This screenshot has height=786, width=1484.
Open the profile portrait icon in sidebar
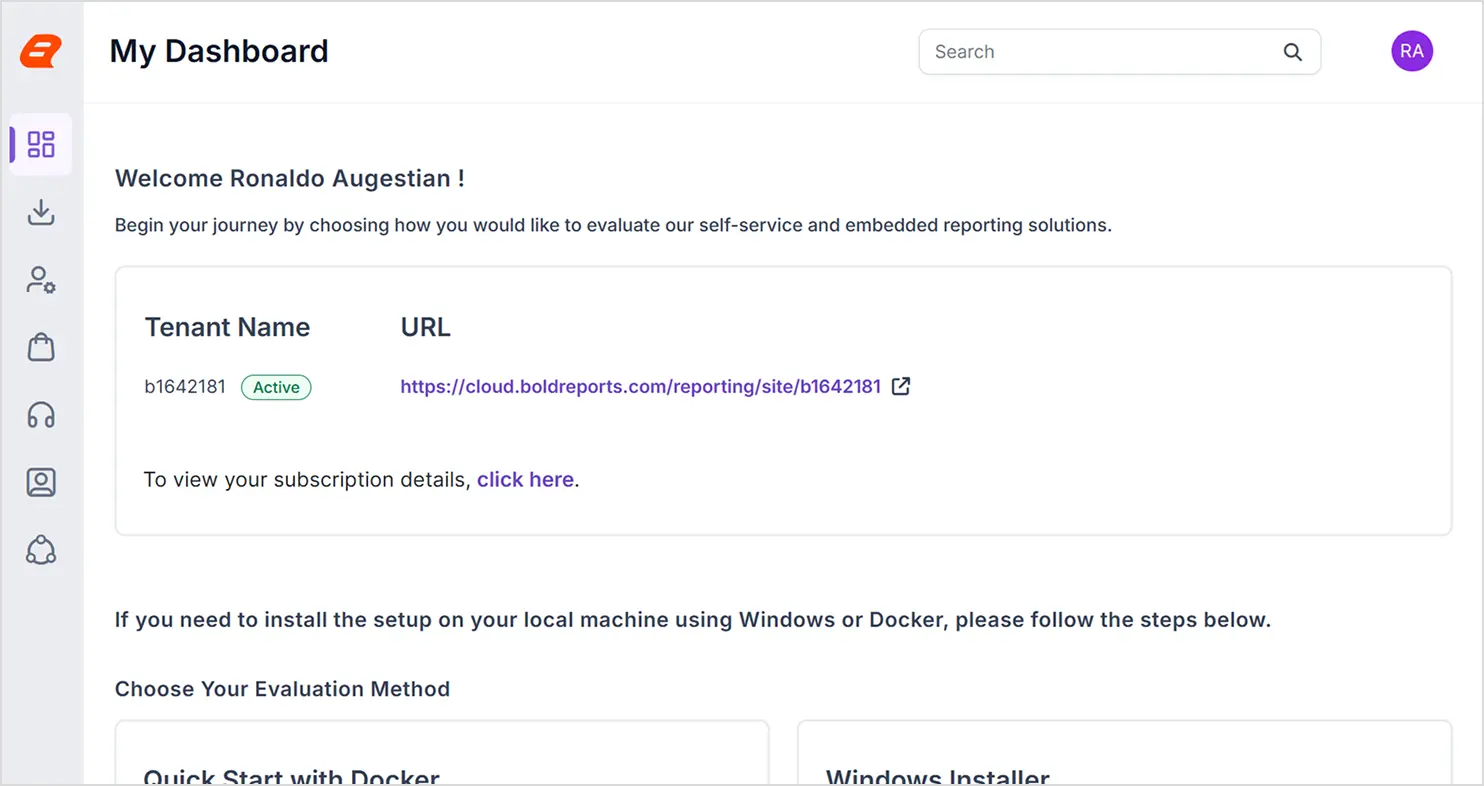coord(41,483)
